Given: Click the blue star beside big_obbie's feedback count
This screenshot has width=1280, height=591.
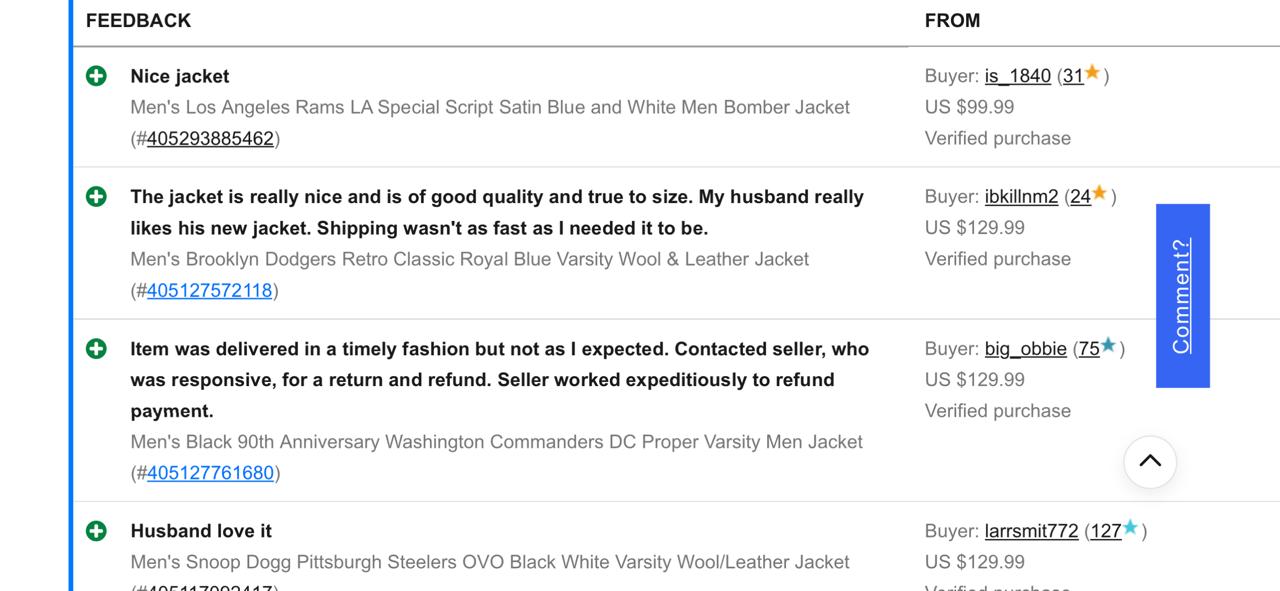Looking at the screenshot, I should point(1110,346).
